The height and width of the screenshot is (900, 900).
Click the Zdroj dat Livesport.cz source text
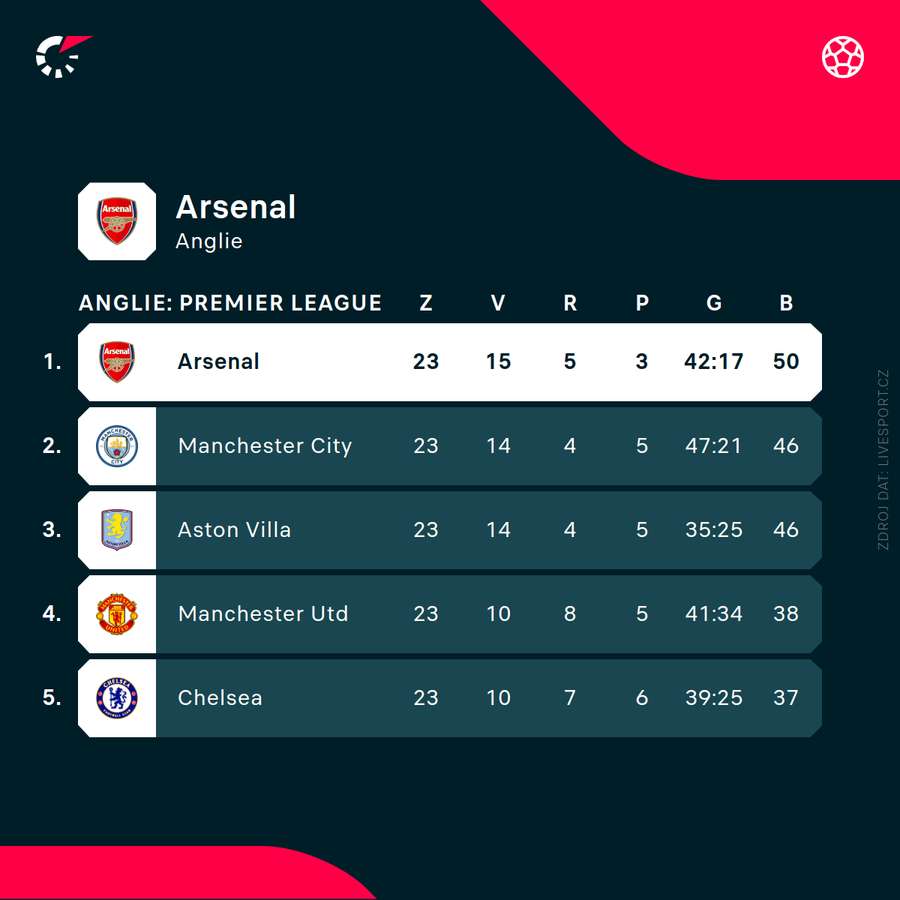882,460
